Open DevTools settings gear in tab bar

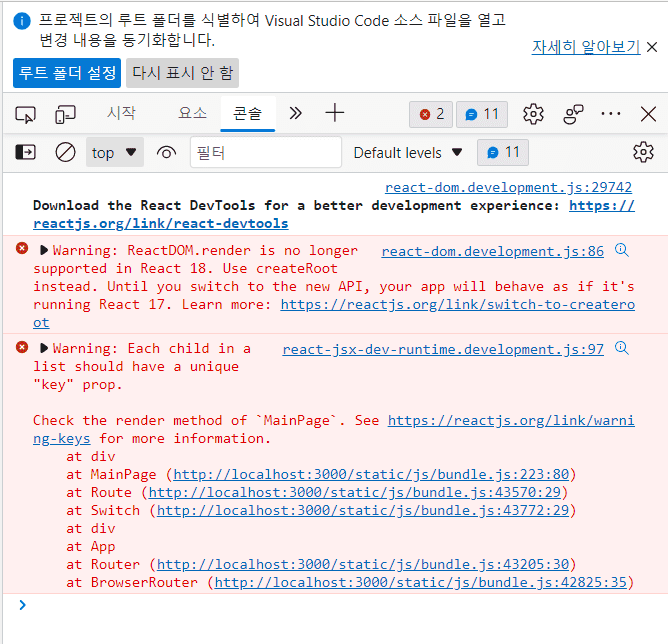tap(533, 114)
